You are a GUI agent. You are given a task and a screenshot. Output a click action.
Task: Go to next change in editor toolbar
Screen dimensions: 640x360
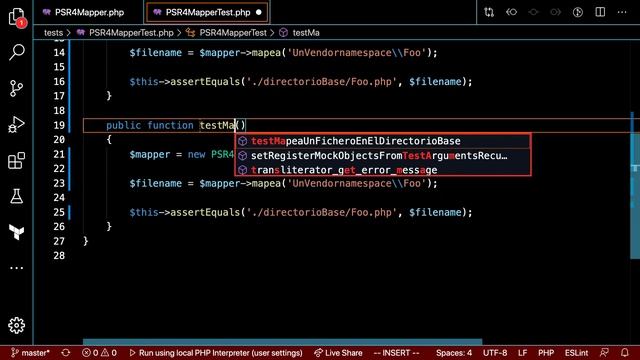(556, 12)
